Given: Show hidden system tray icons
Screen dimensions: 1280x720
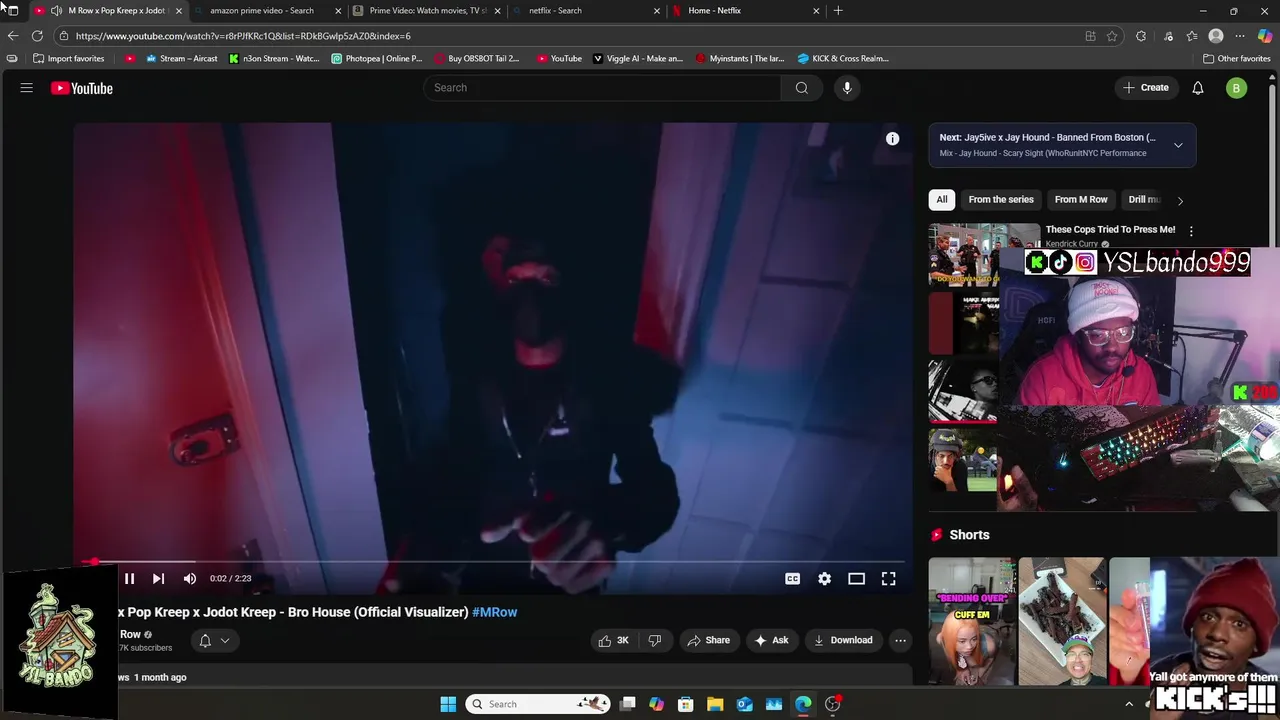Looking at the screenshot, I should [x=1129, y=704].
